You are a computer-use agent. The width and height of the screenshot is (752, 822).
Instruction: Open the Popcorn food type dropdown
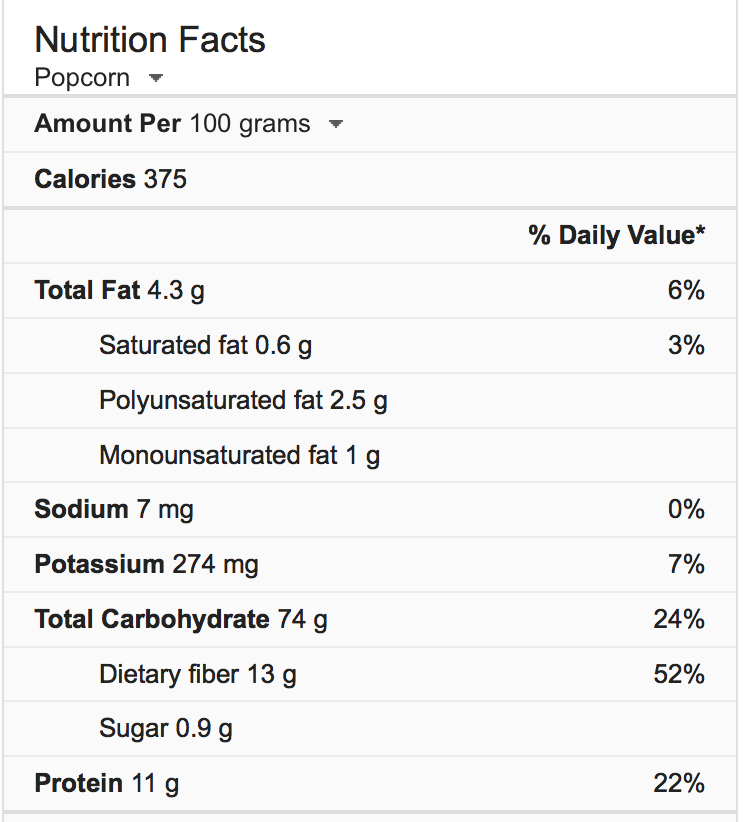pos(155,78)
